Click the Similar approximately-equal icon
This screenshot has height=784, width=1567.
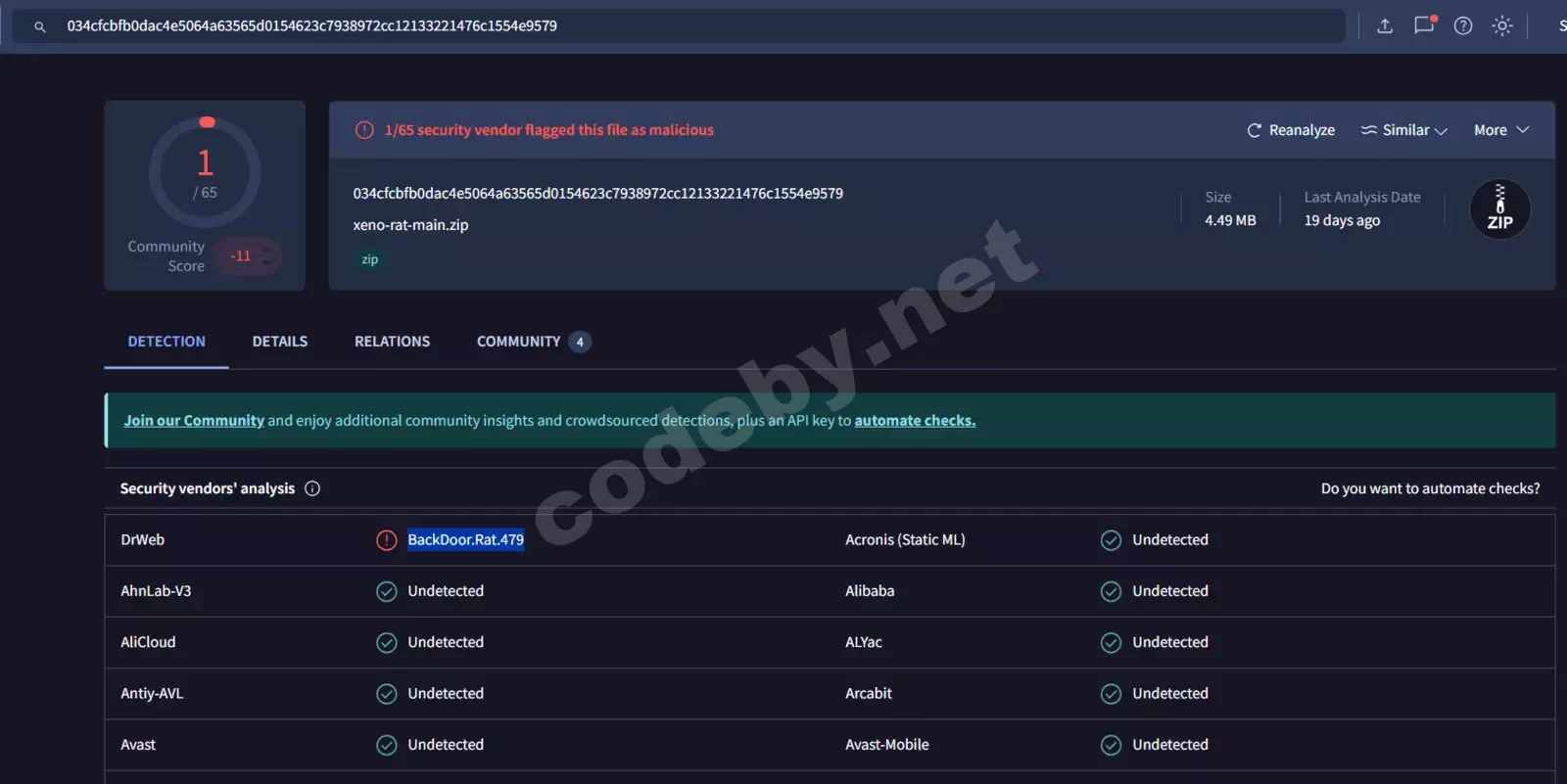coord(1368,130)
